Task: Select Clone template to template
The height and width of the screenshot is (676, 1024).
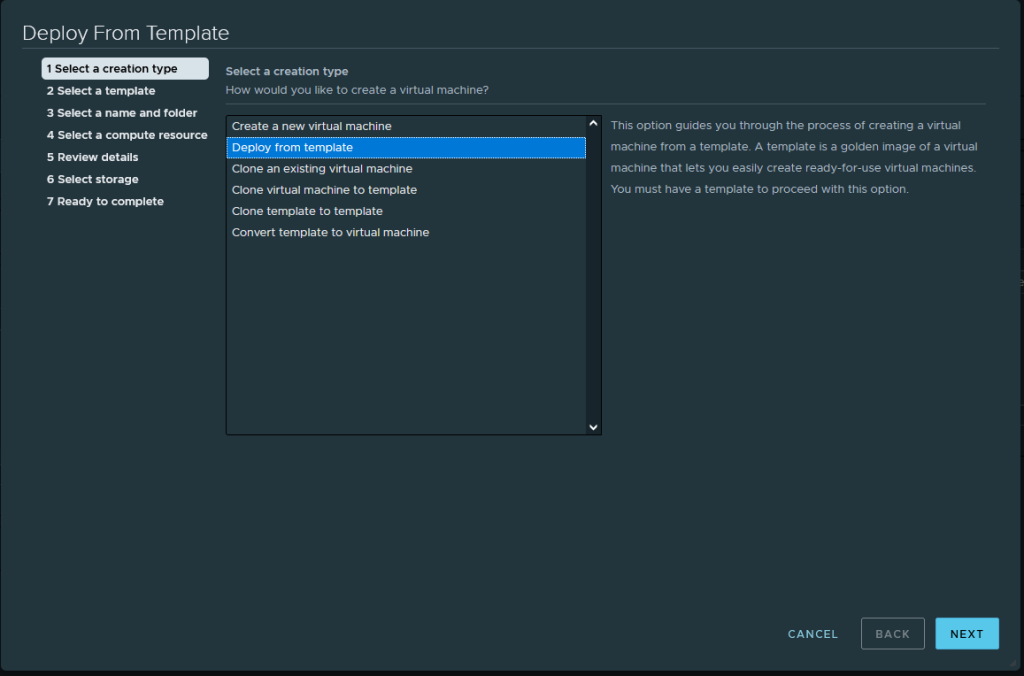Action: 307,211
